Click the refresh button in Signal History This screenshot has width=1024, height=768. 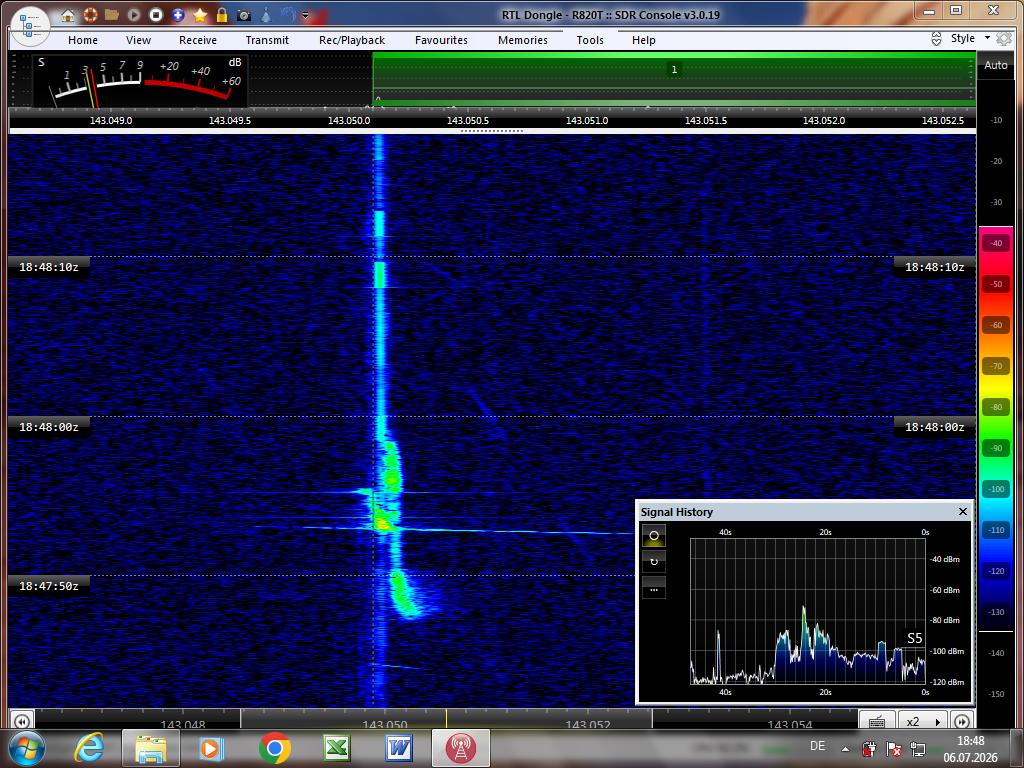[654, 562]
